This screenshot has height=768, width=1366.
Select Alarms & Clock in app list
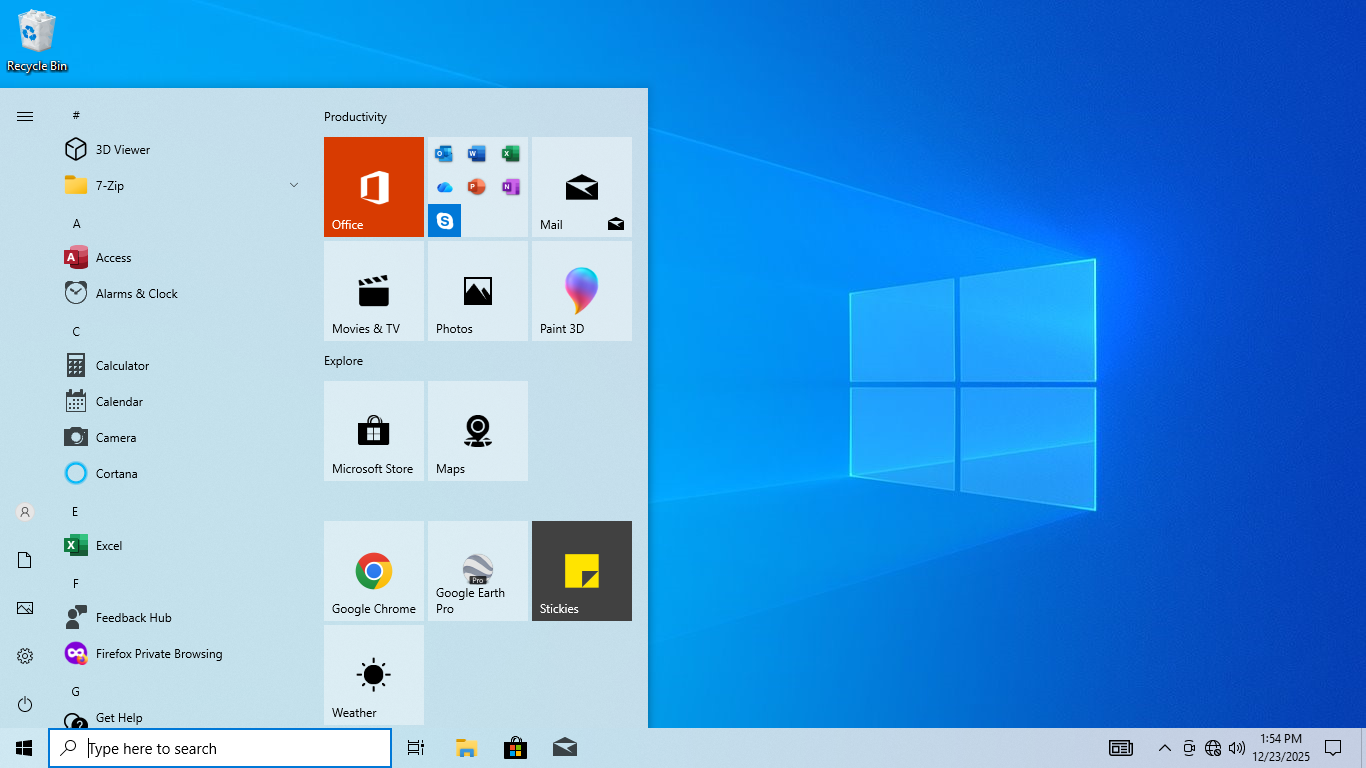[x=136, y=293]
